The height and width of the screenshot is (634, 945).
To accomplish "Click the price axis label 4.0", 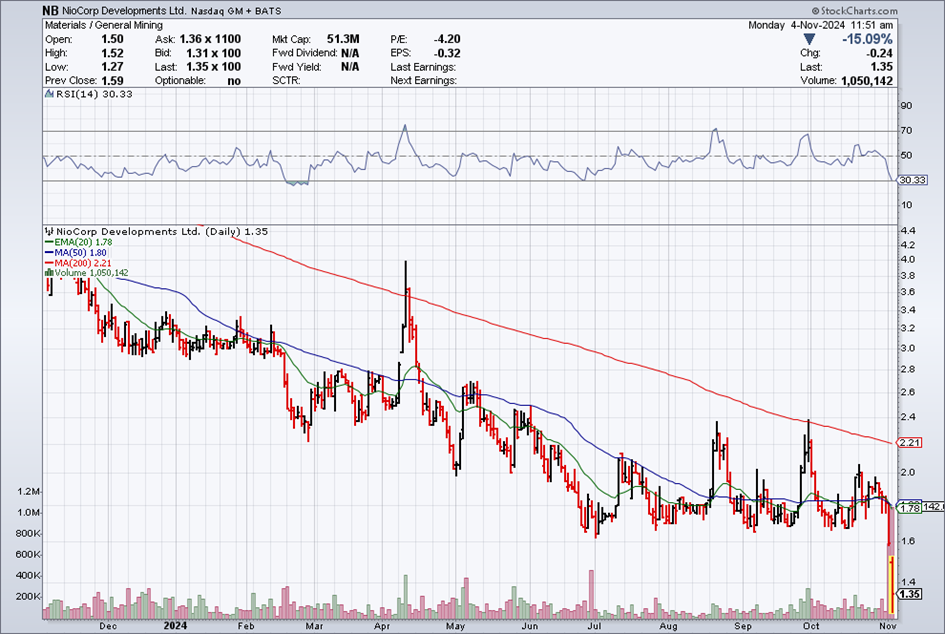I will tap(907, 260).
